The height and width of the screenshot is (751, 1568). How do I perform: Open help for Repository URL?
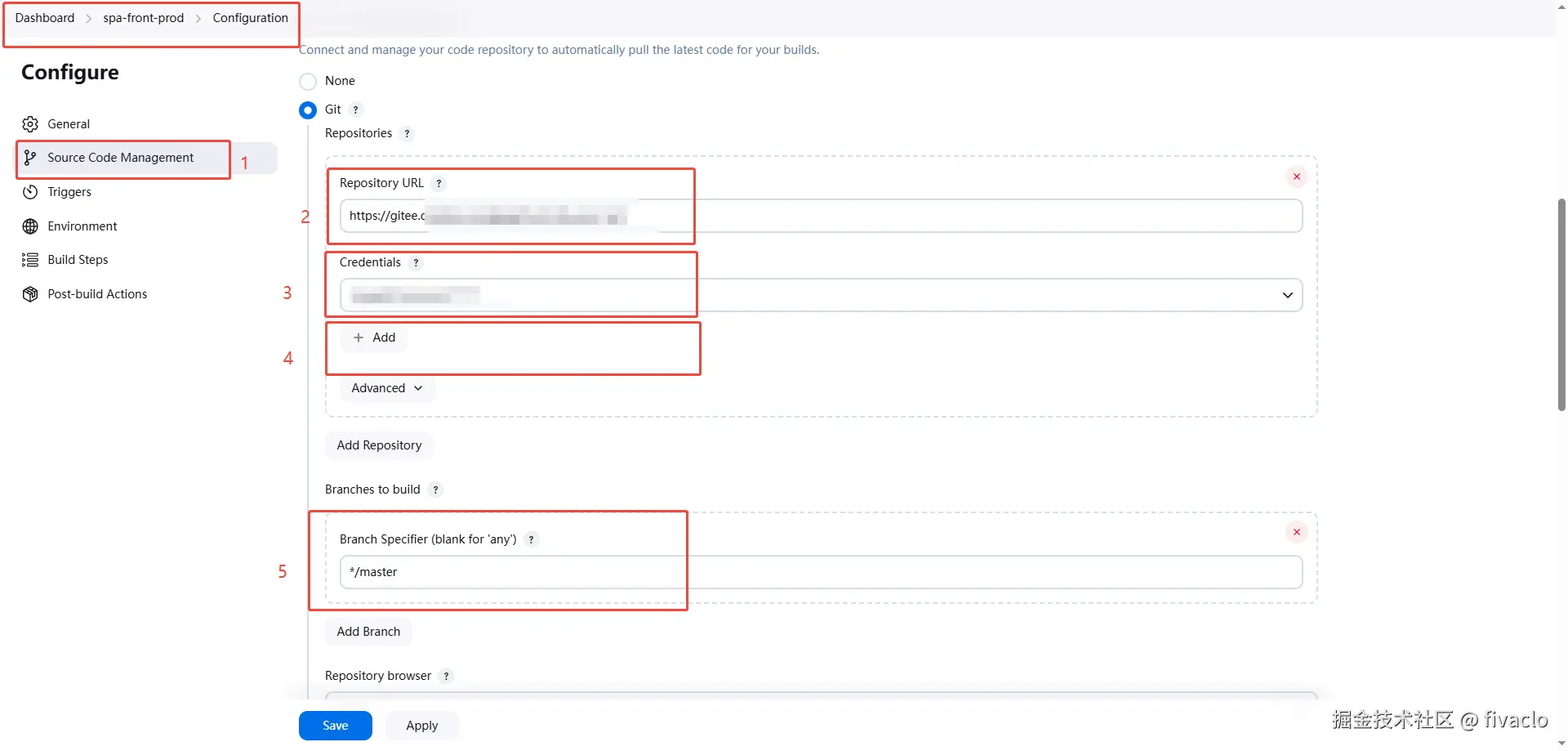coord(439,184)
